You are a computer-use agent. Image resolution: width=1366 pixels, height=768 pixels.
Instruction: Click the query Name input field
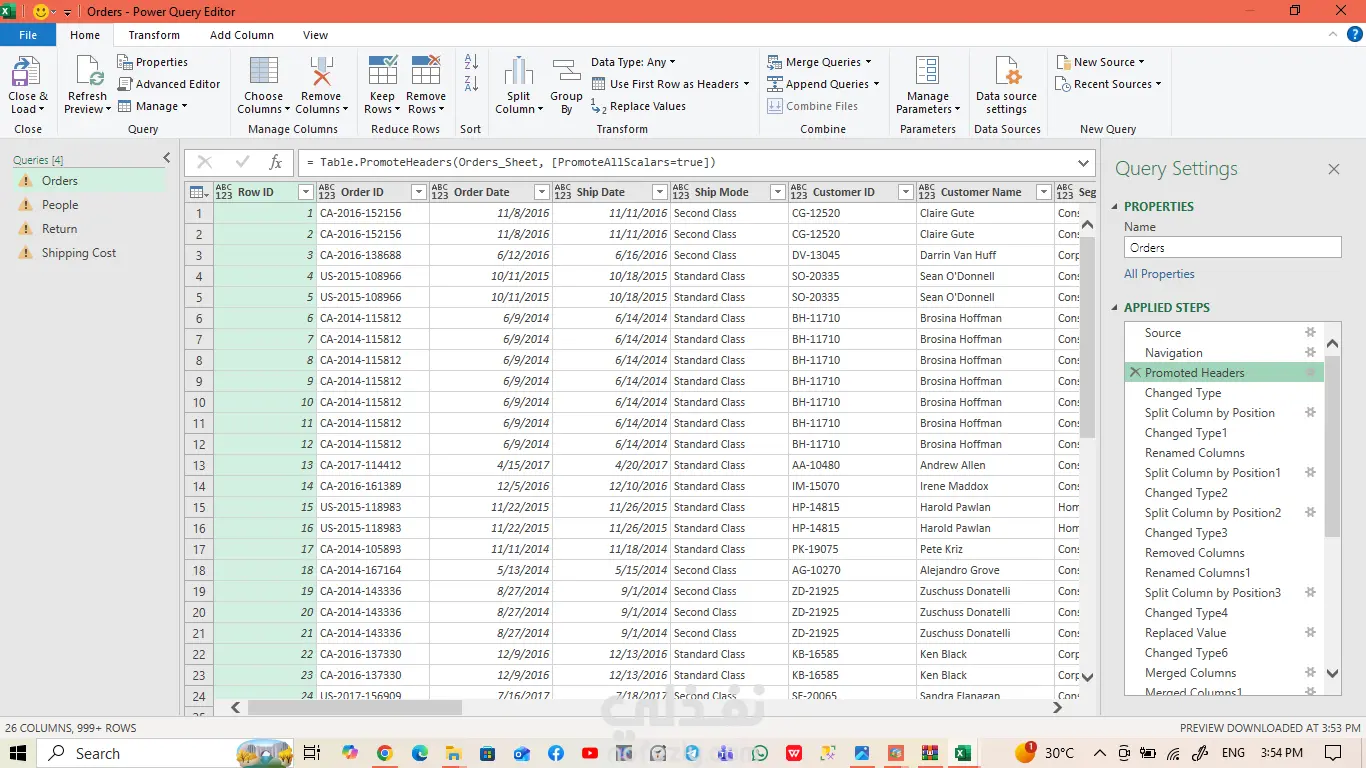[1232, 248]
